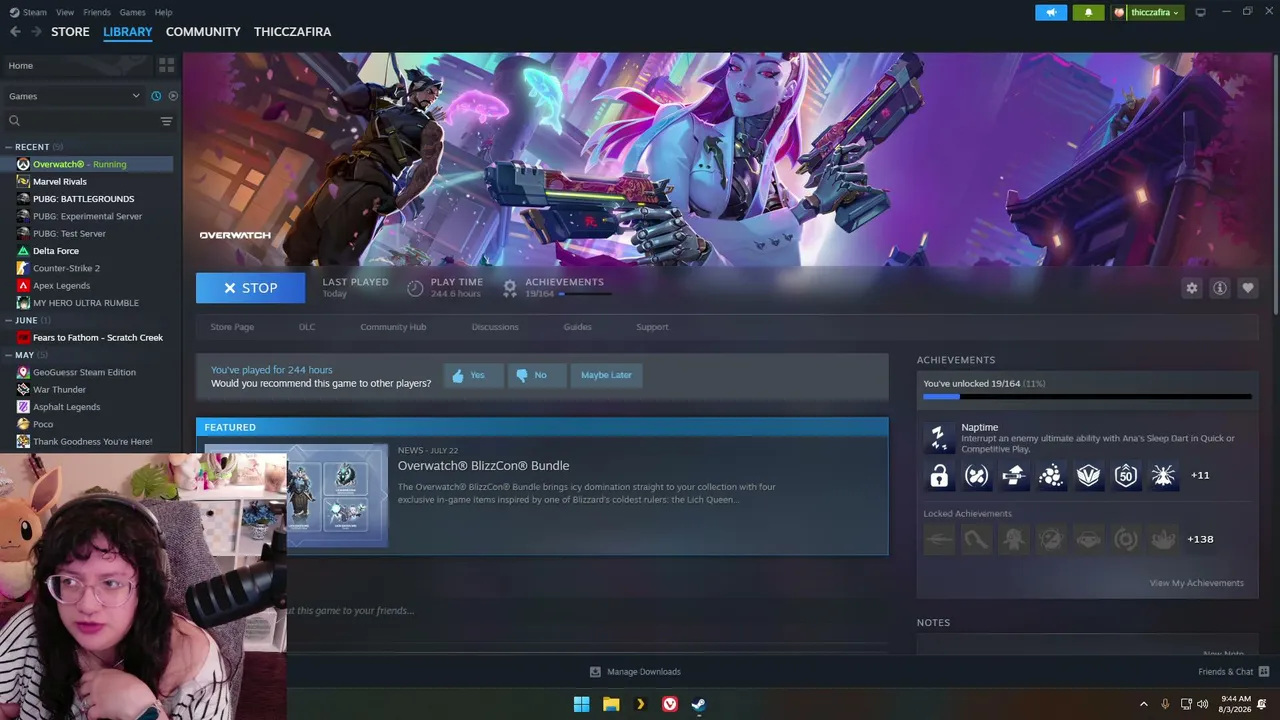Click the Apex Legends red icon
Screen dimensions: 1280x720
pyautogui.click(x=23, y=286)
